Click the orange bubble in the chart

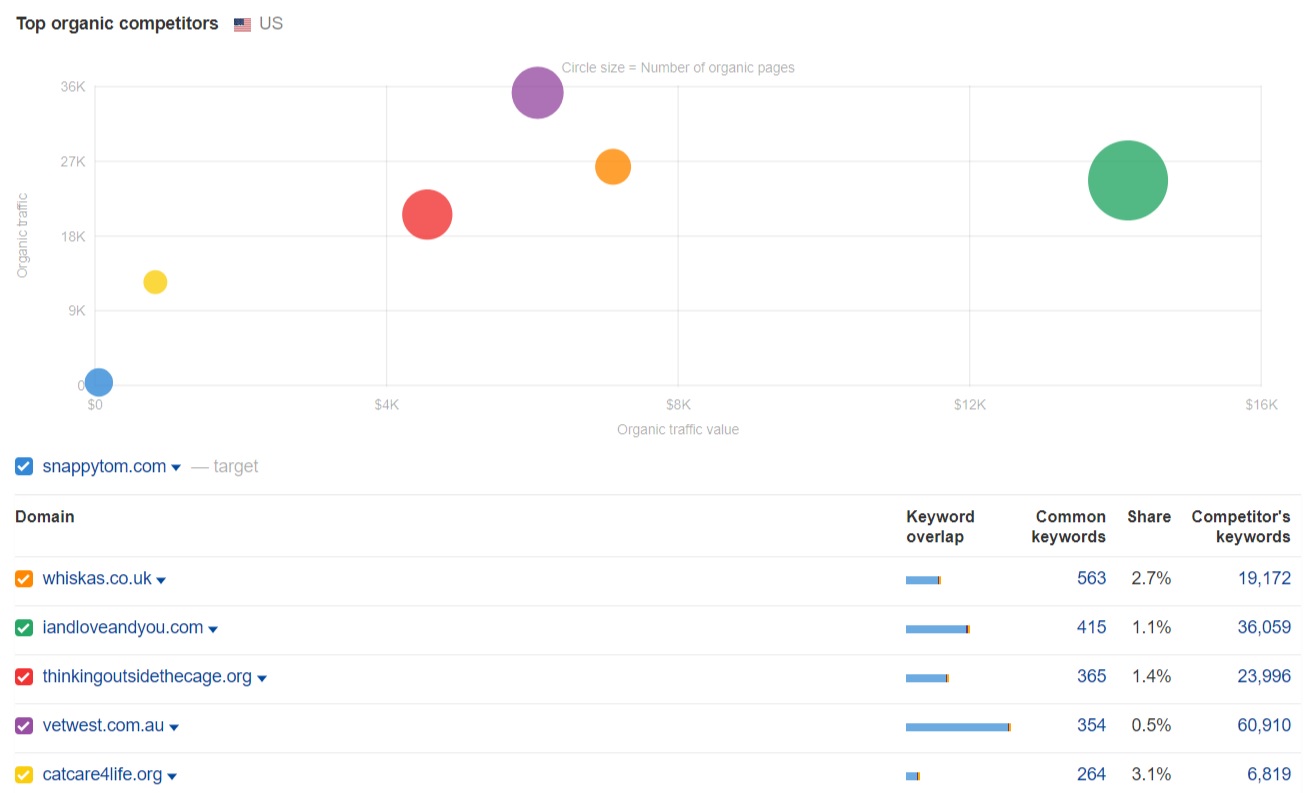[612, 167]
